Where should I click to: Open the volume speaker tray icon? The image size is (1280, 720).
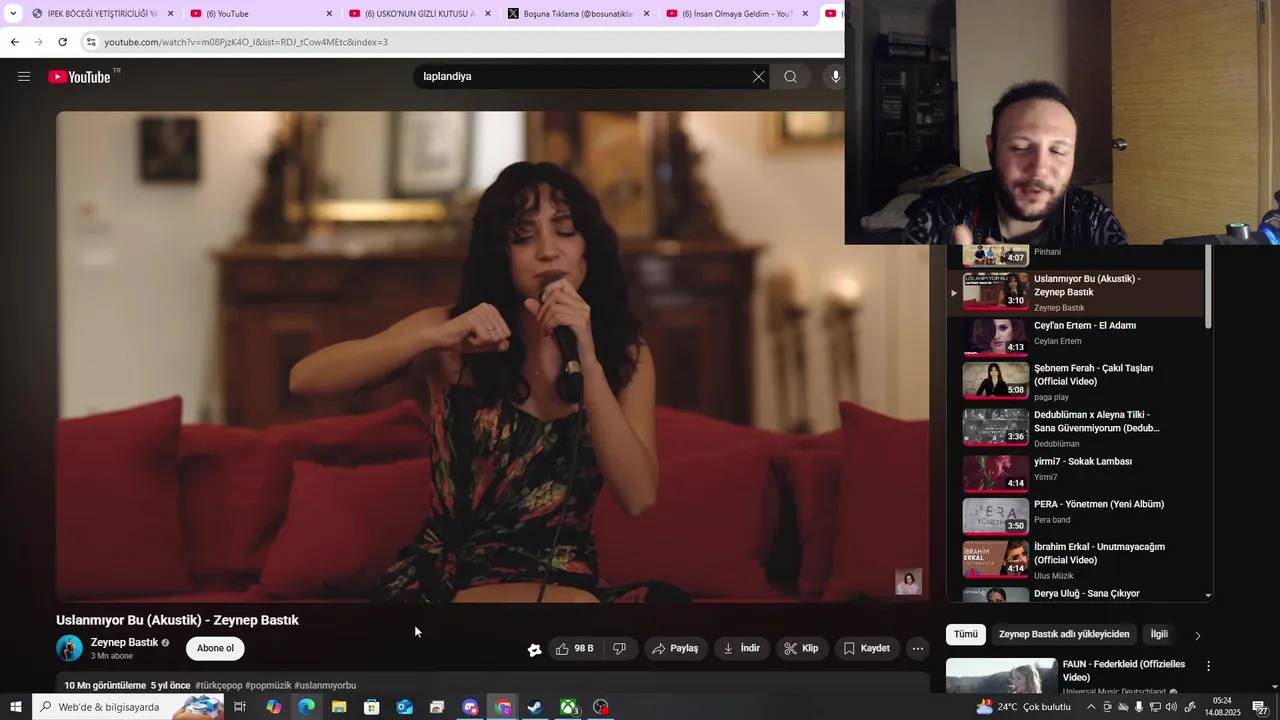[x=1171, y=707]
